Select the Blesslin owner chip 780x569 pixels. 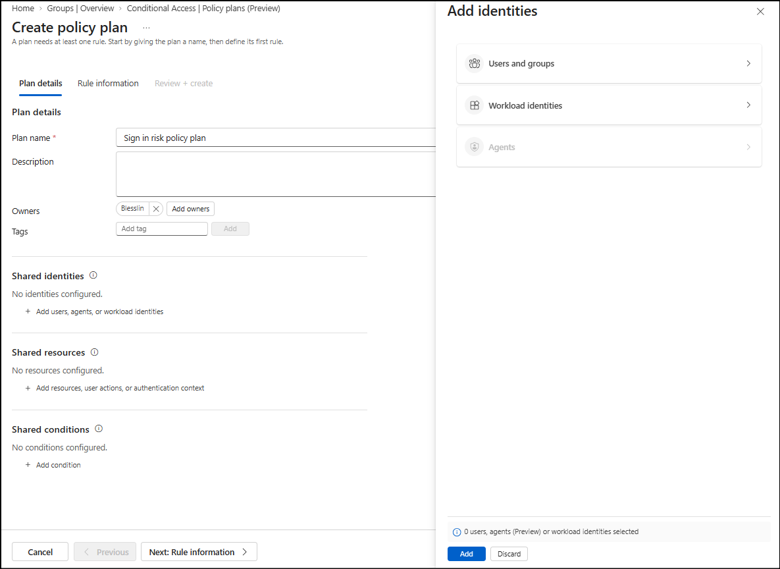click(x=132, y=209)
